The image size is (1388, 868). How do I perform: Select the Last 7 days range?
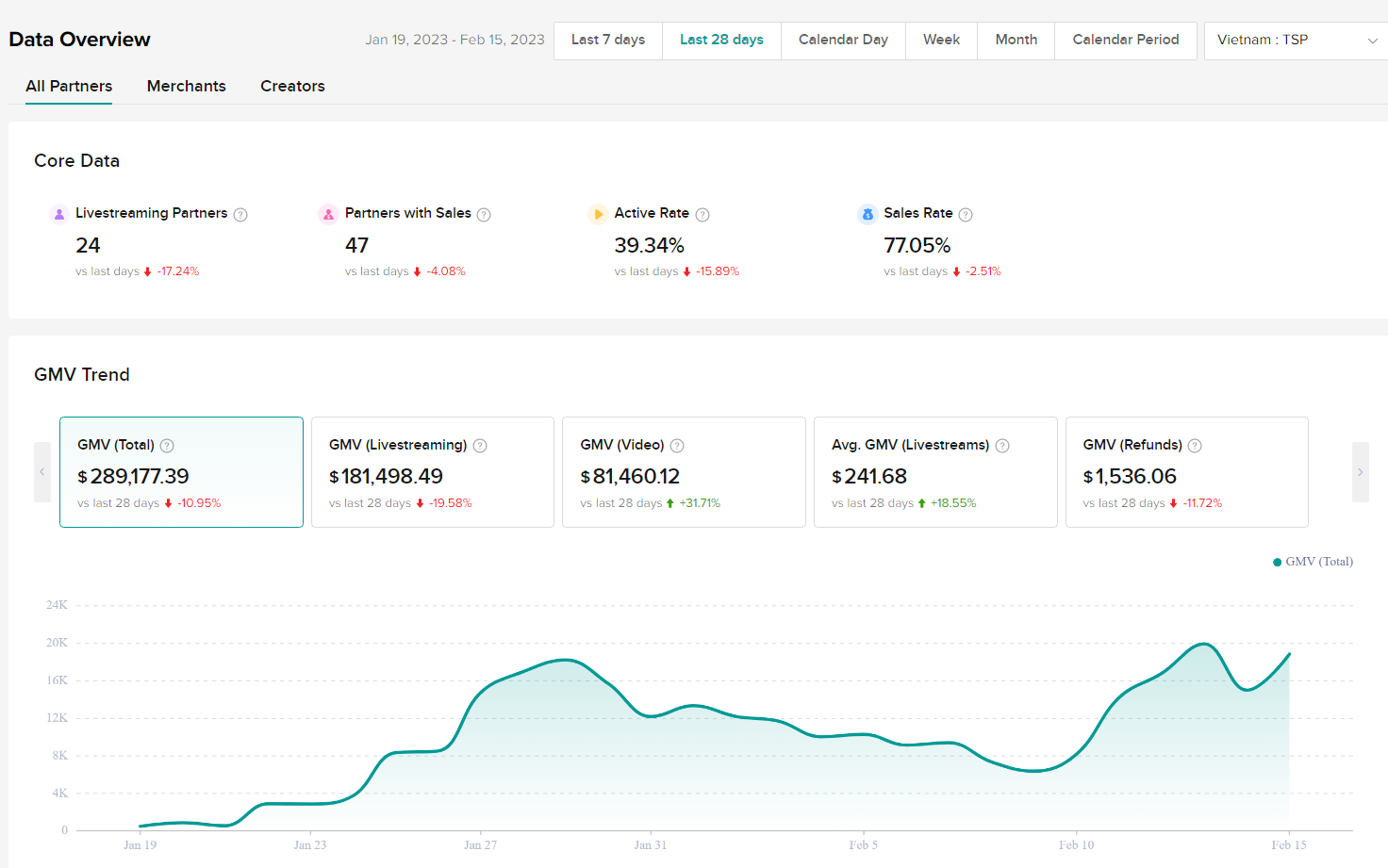point(608,40)
